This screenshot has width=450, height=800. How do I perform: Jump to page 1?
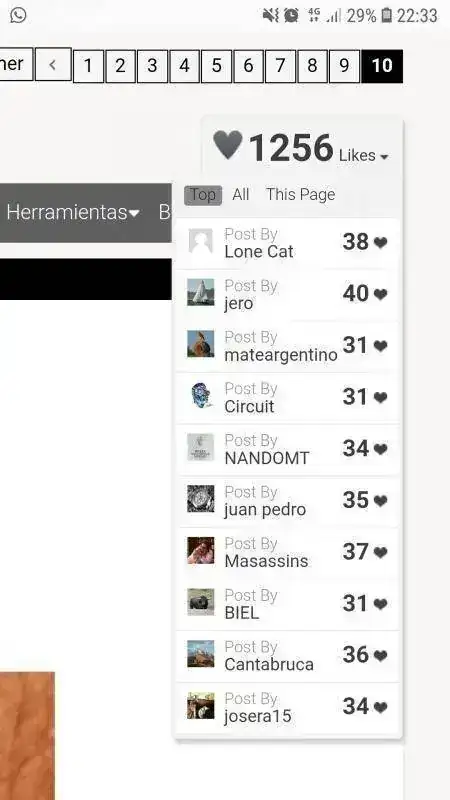[88, 66]
